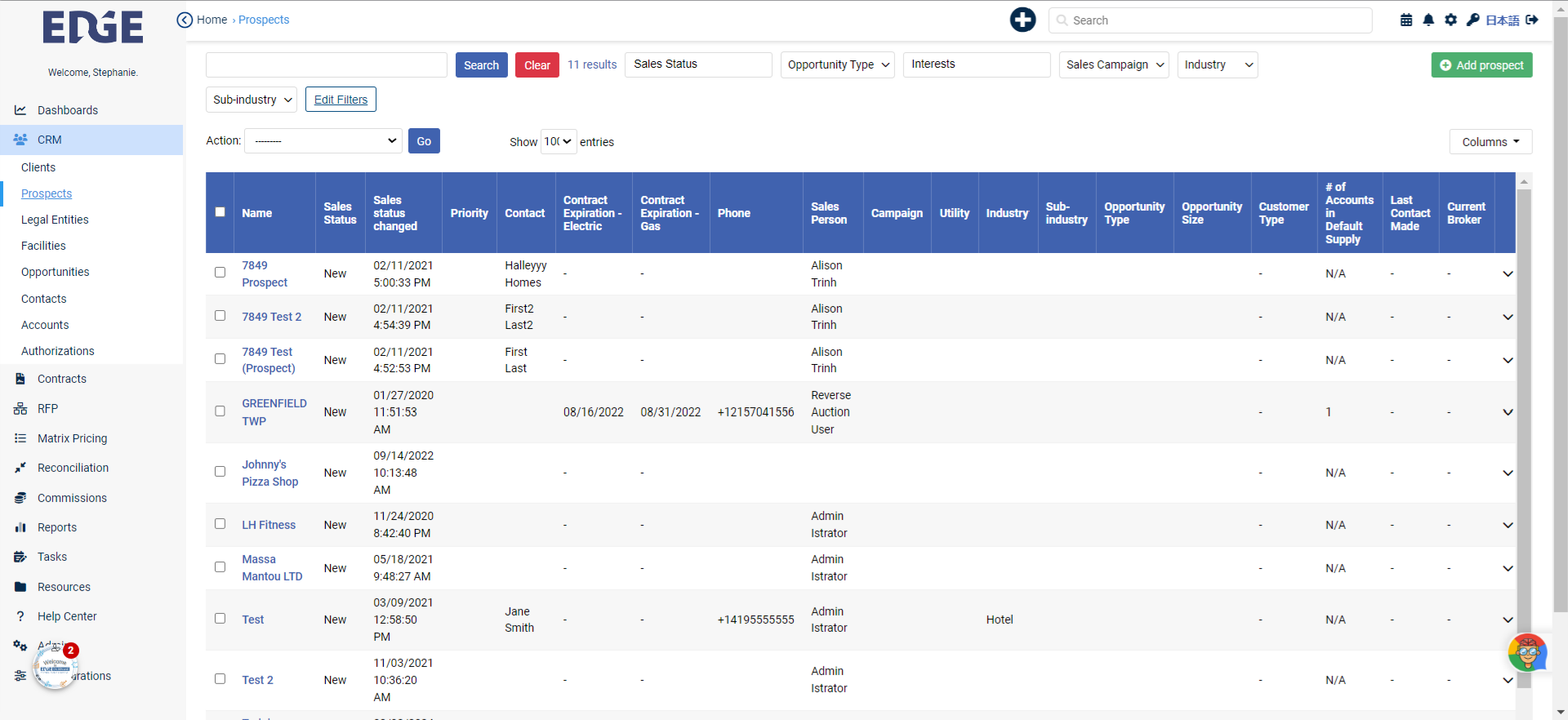The image size is (1568, 720).
Task: Open Clients in the CRM submenu
Action: [38, 167]
